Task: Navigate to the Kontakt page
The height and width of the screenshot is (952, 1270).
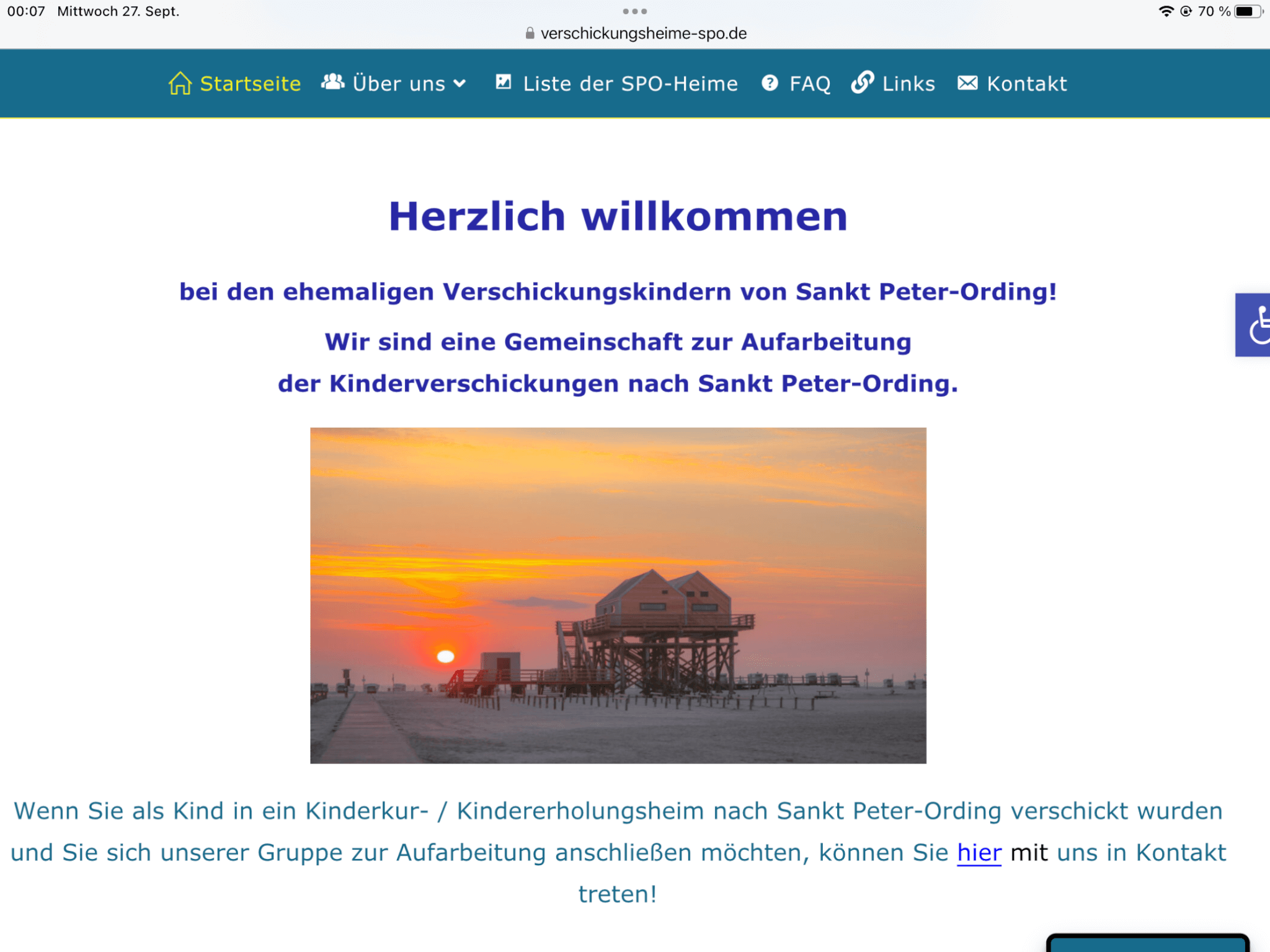Action: (1026, 84)
